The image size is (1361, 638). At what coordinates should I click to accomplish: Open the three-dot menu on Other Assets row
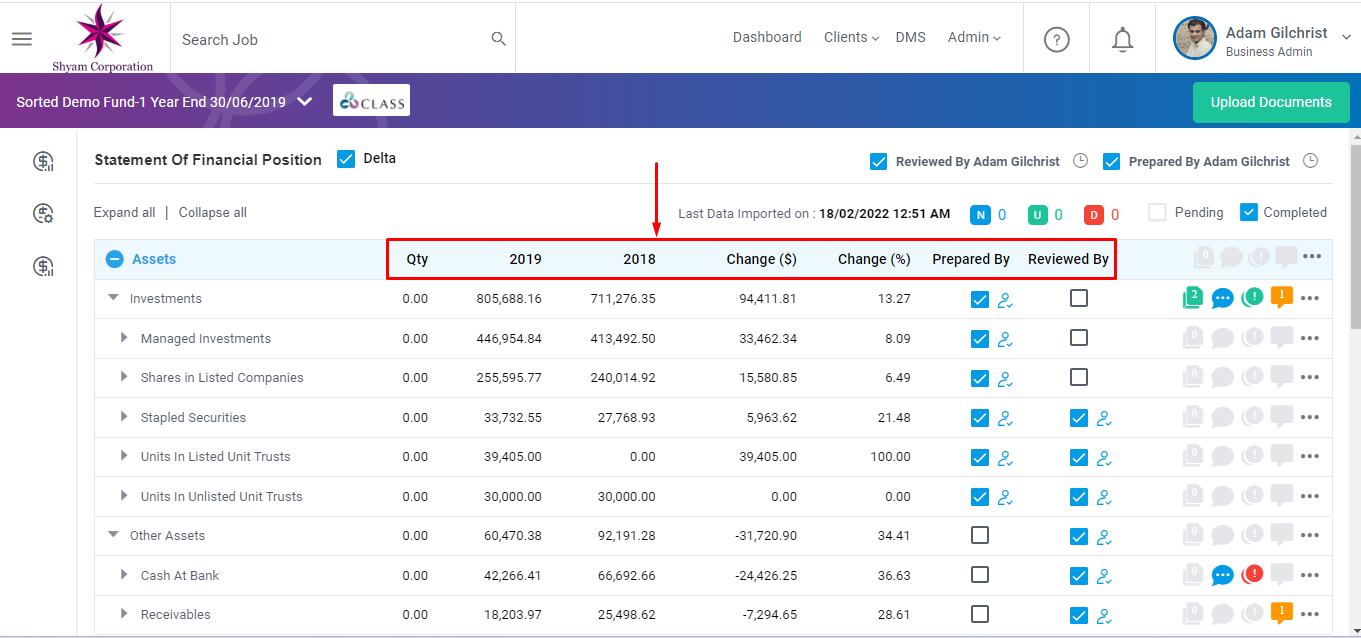click(1310, 536)
